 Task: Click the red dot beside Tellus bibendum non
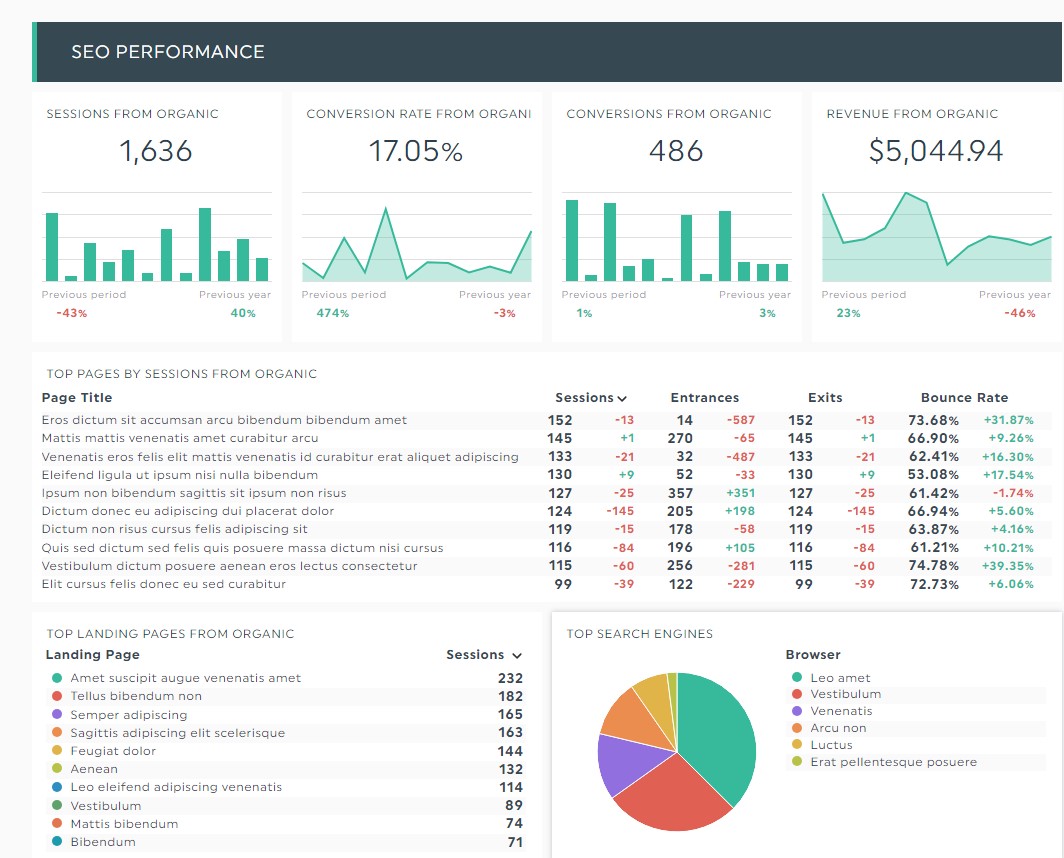point(57,696)
